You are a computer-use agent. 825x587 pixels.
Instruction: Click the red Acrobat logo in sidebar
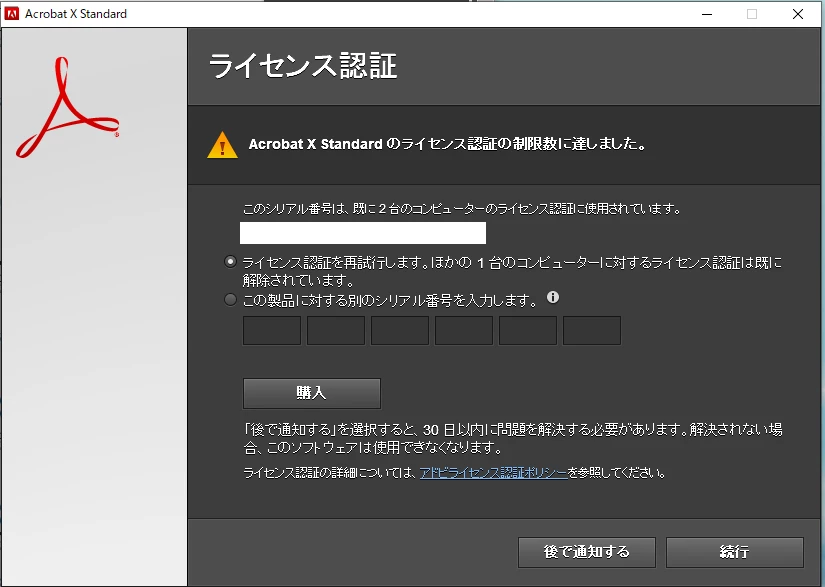click(67, 107)
